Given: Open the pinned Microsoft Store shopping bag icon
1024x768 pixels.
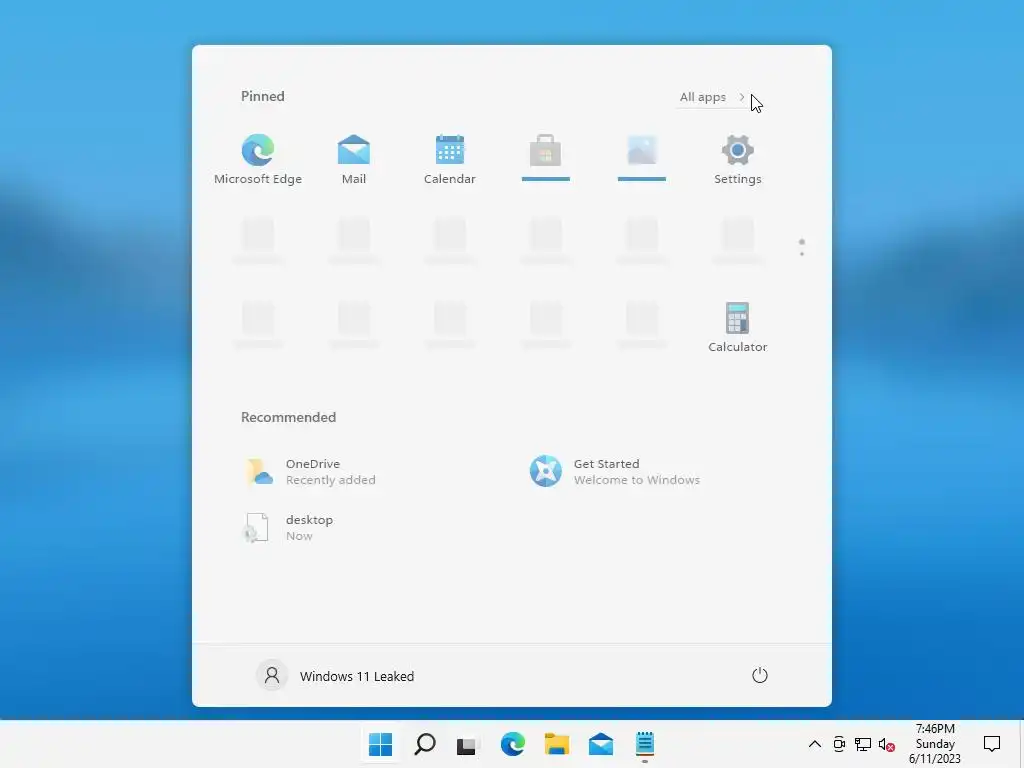Looking at the screenshot, I should (545, 152).
